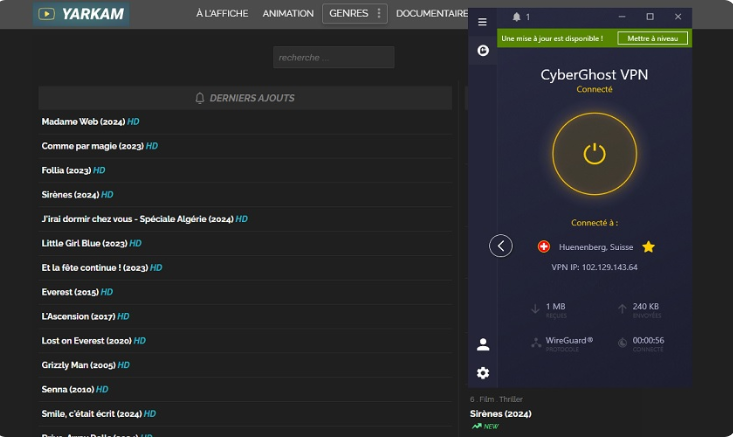Select Huenenberg, Suisse server location
This screenshot has height=438, width=733.
(595, 246)
